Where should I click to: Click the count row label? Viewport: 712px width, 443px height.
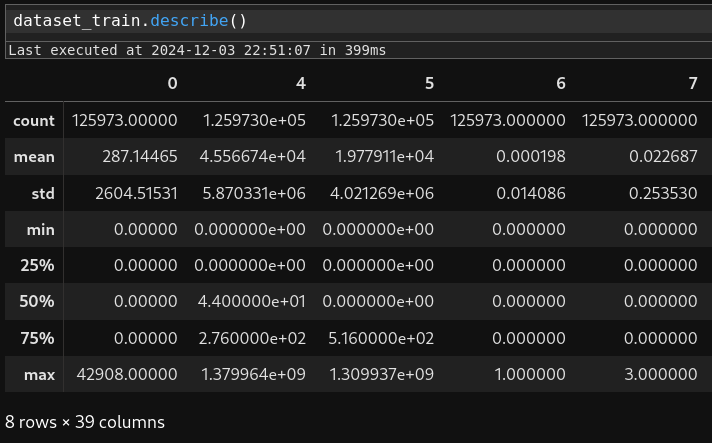click(x=34, y=121)
